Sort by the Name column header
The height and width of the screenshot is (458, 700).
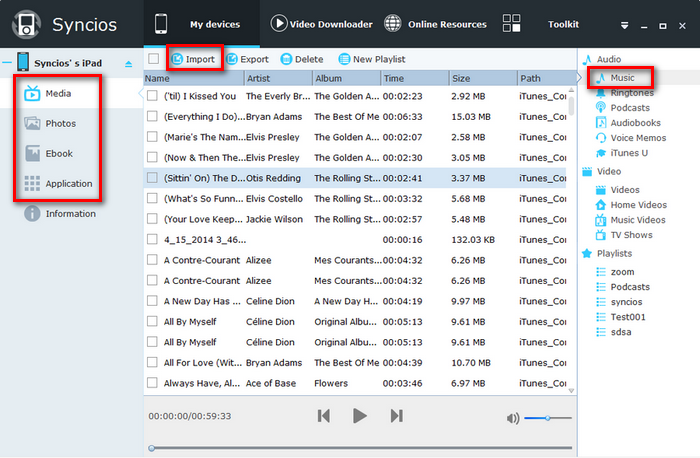pyautogui.click(x=194, y=78)
